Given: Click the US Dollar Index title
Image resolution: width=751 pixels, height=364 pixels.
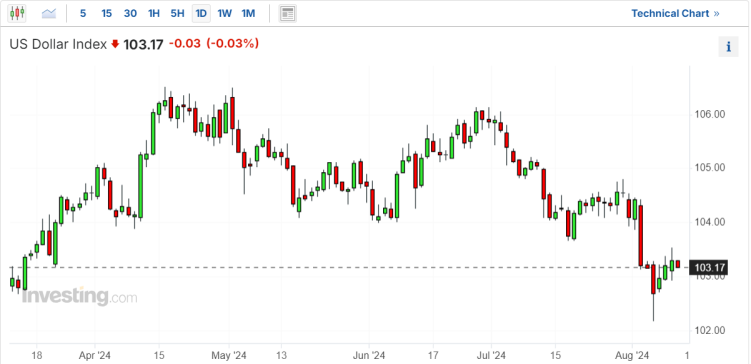Looking at the screenshot, I should 58,45.
